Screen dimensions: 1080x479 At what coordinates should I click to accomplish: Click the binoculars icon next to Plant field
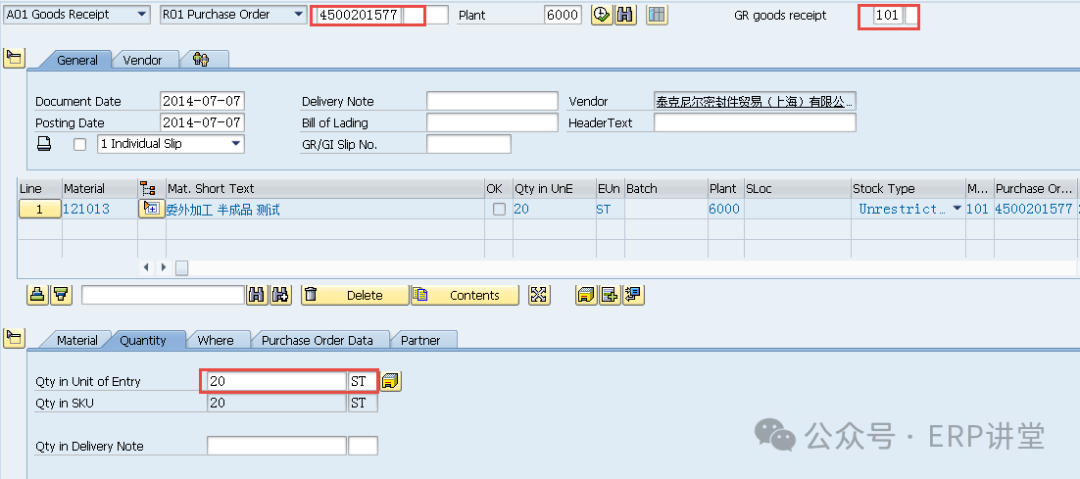pos(626,16)
